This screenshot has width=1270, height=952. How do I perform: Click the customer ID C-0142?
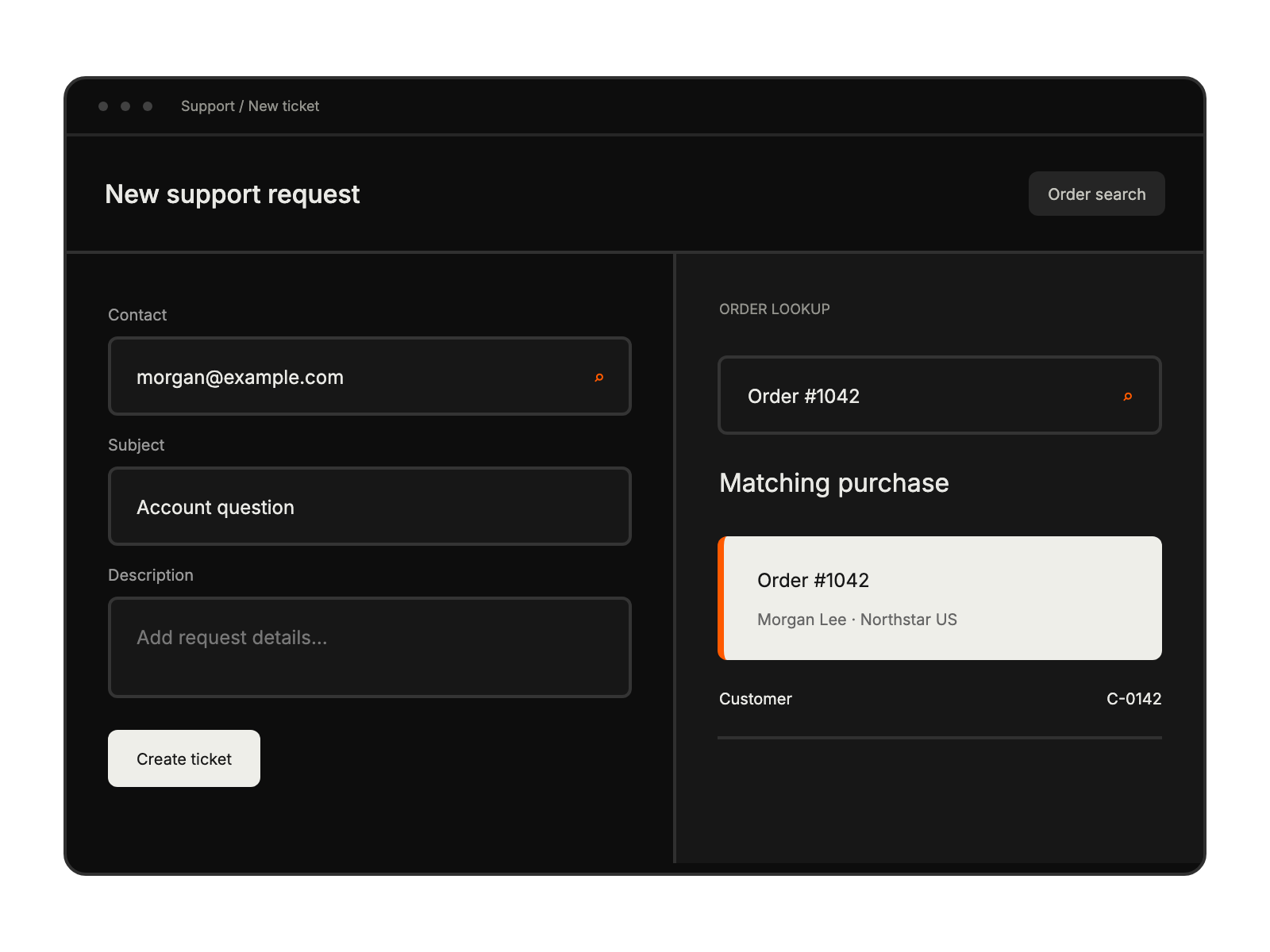(x=1134, y=699)
